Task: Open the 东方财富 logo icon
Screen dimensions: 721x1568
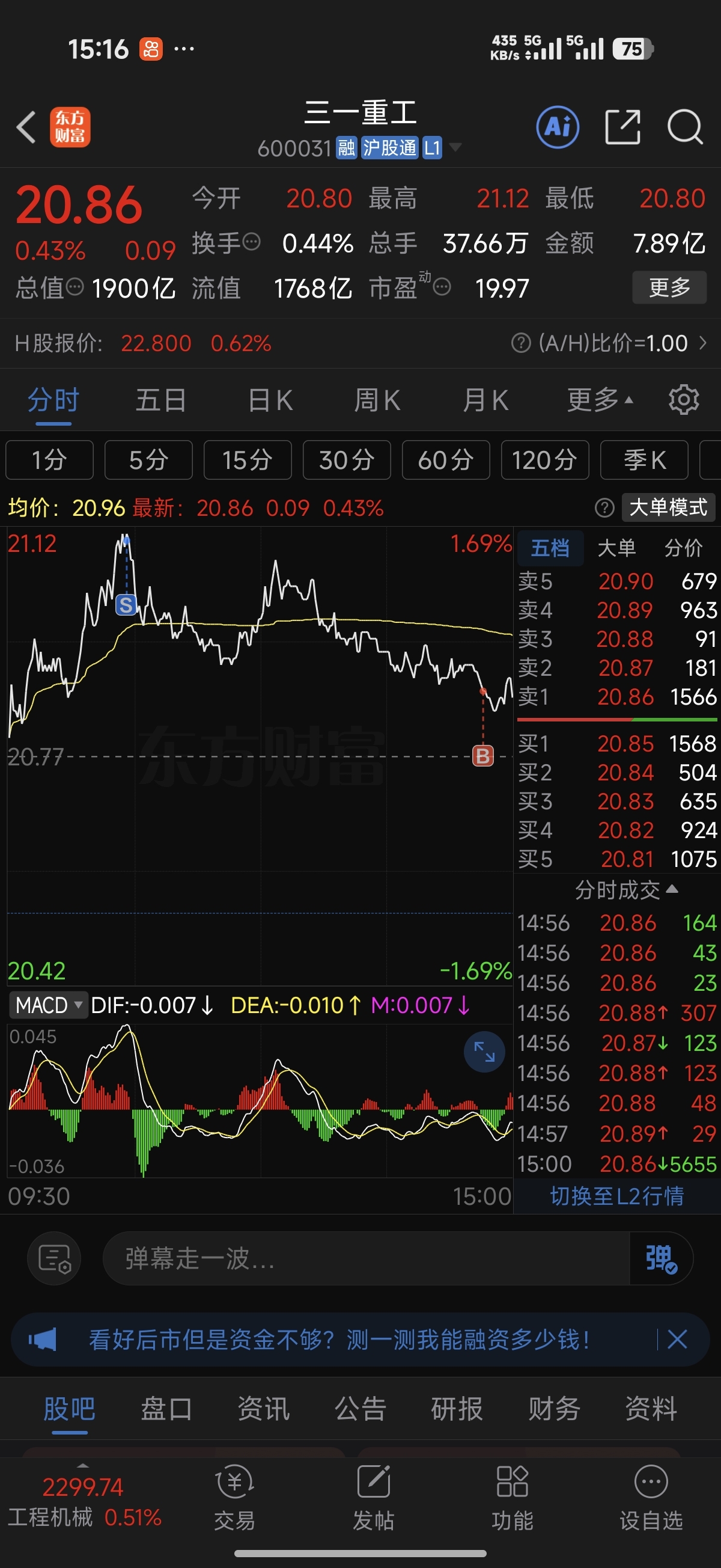Action: pyautogui.click(x=70, y=127)
